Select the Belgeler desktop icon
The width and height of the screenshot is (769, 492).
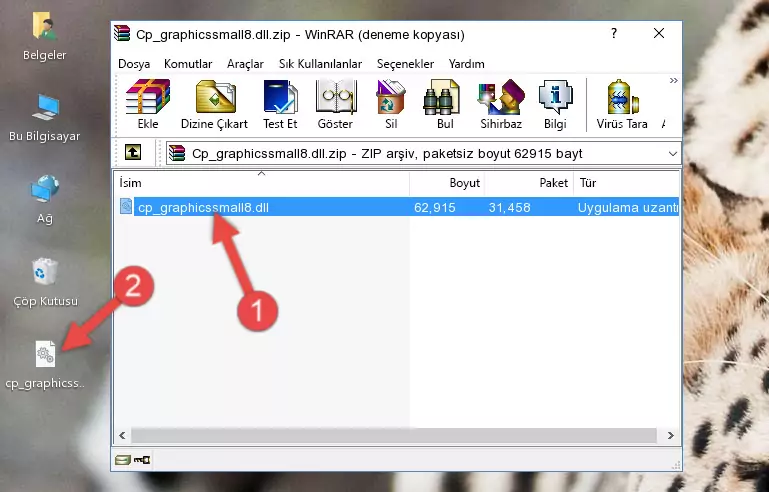coord(45,36)
